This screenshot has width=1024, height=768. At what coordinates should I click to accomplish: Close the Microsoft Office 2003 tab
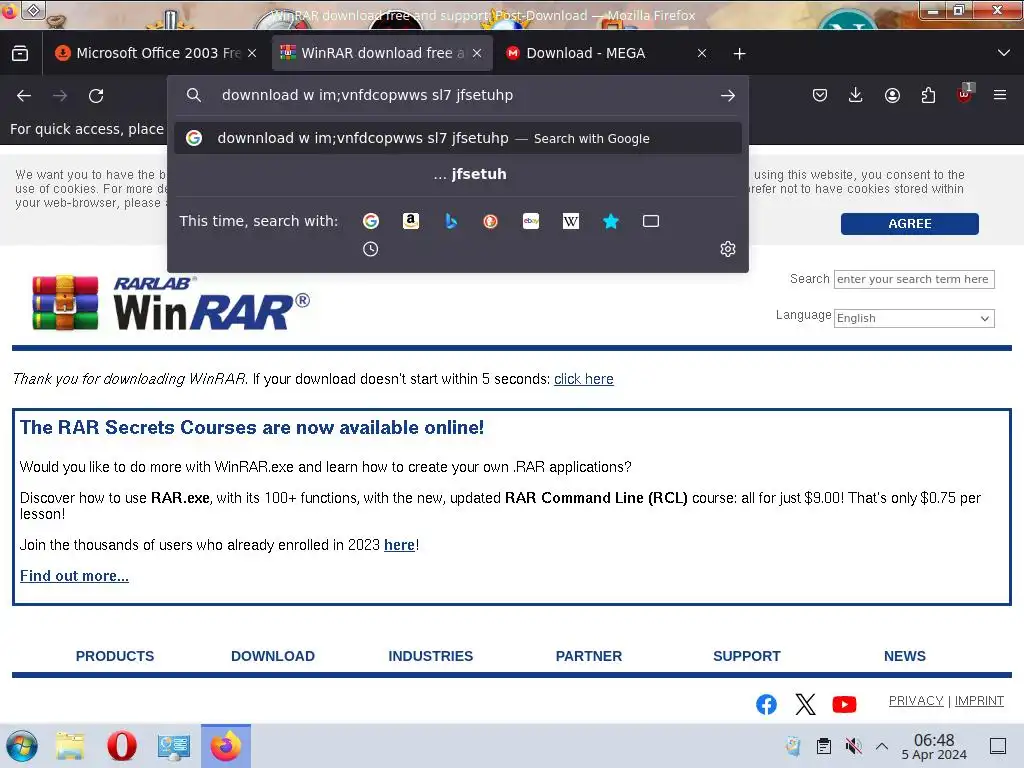pyautogui.click(x=252, y=53)
